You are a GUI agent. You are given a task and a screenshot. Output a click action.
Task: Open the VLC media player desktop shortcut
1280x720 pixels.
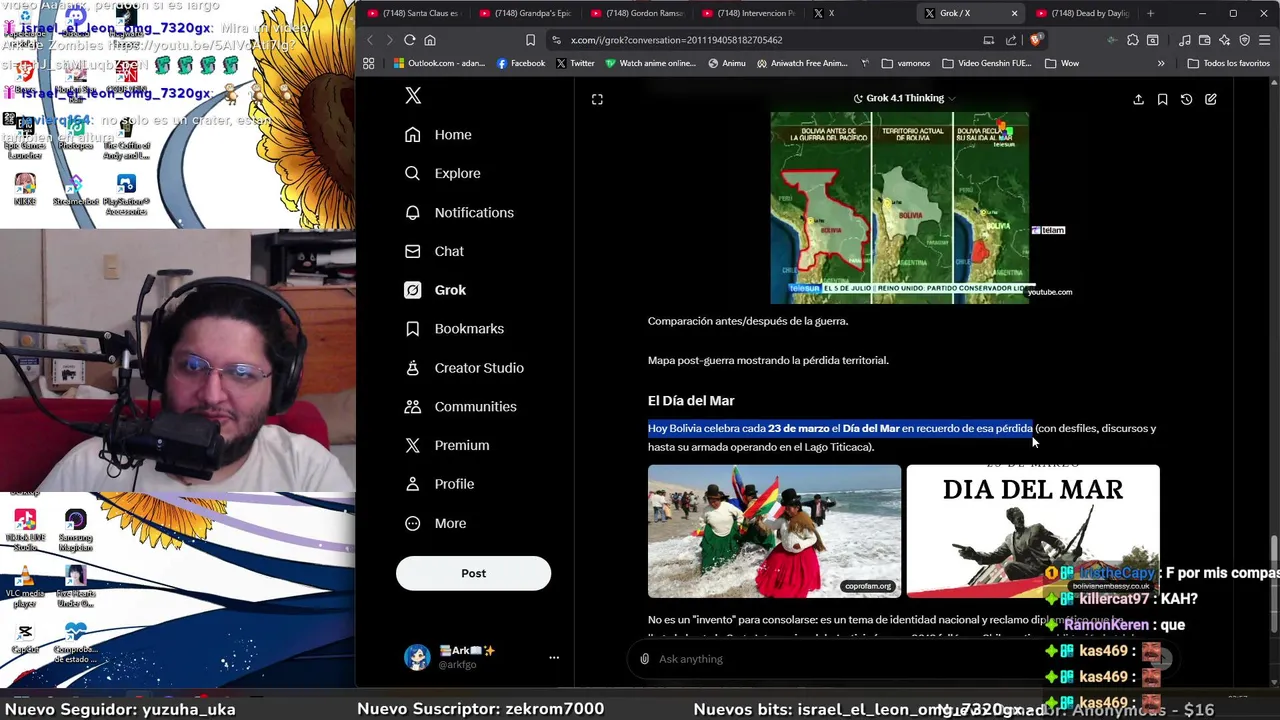coord(25,588)
